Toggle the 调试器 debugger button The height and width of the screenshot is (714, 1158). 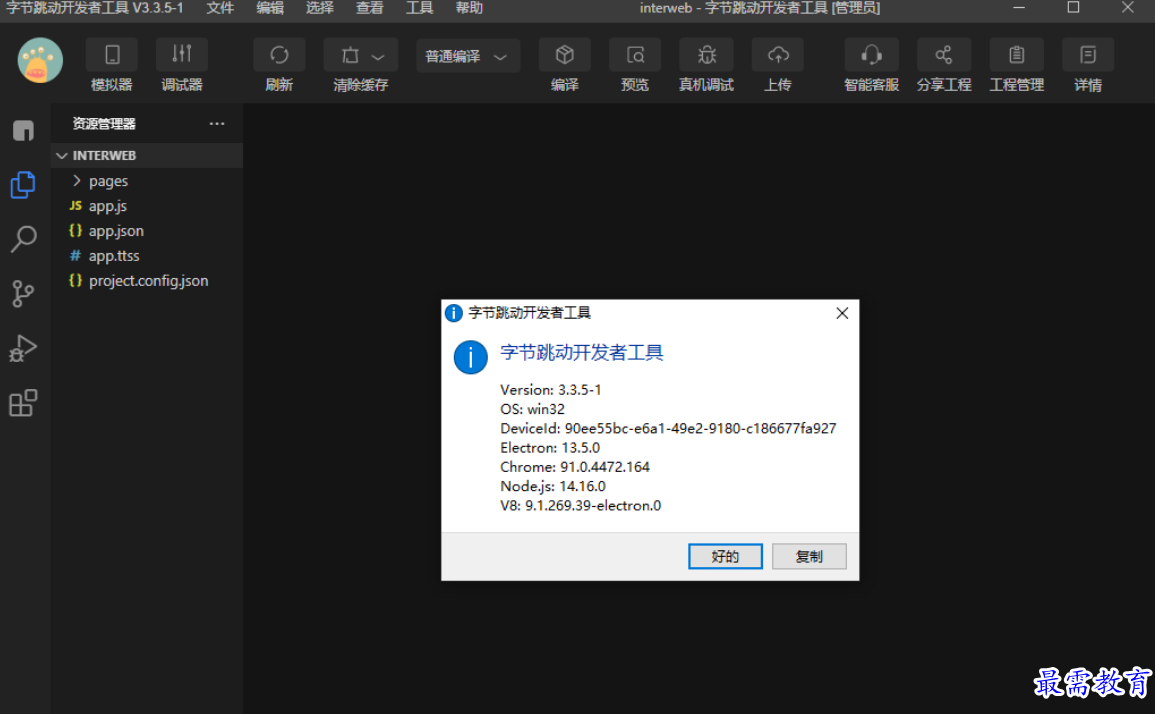182,55
